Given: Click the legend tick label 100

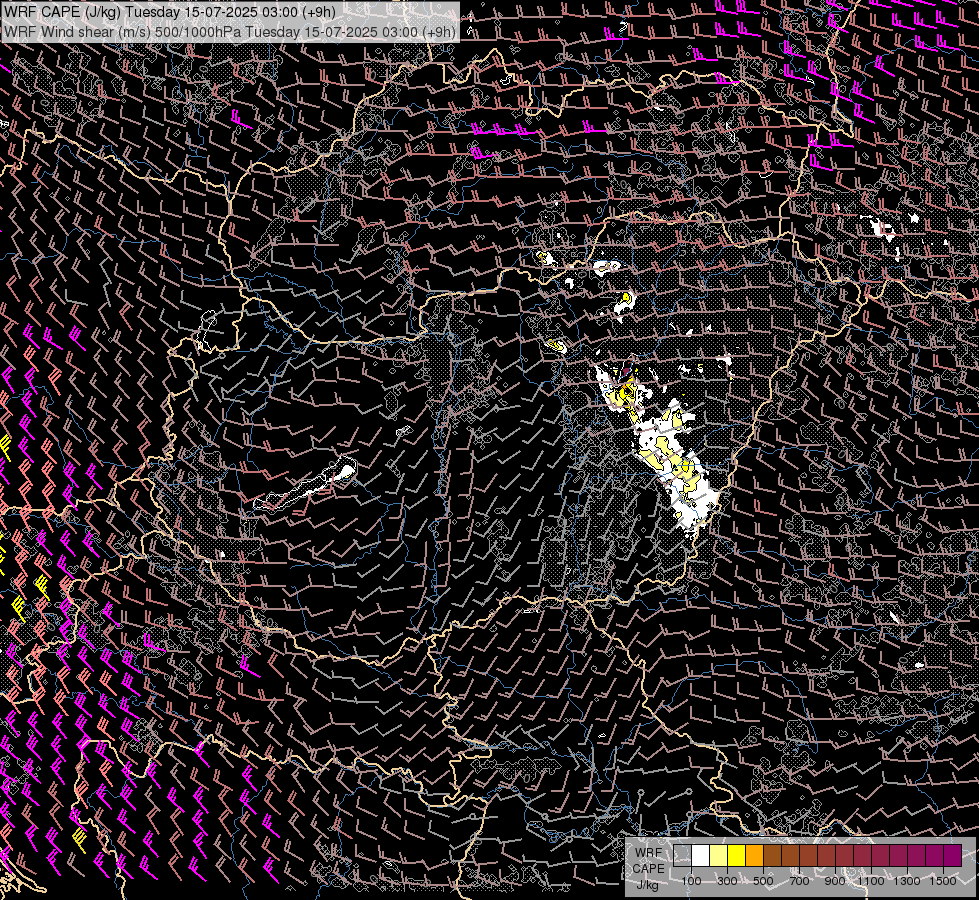Looking at the screenshot, I should [691, 881].
